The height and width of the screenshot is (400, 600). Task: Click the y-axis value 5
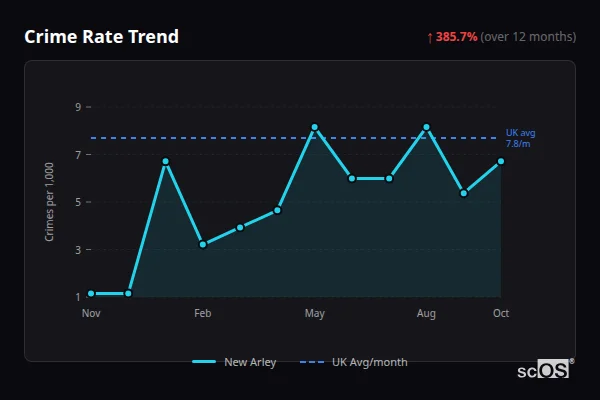pos(78,202)
